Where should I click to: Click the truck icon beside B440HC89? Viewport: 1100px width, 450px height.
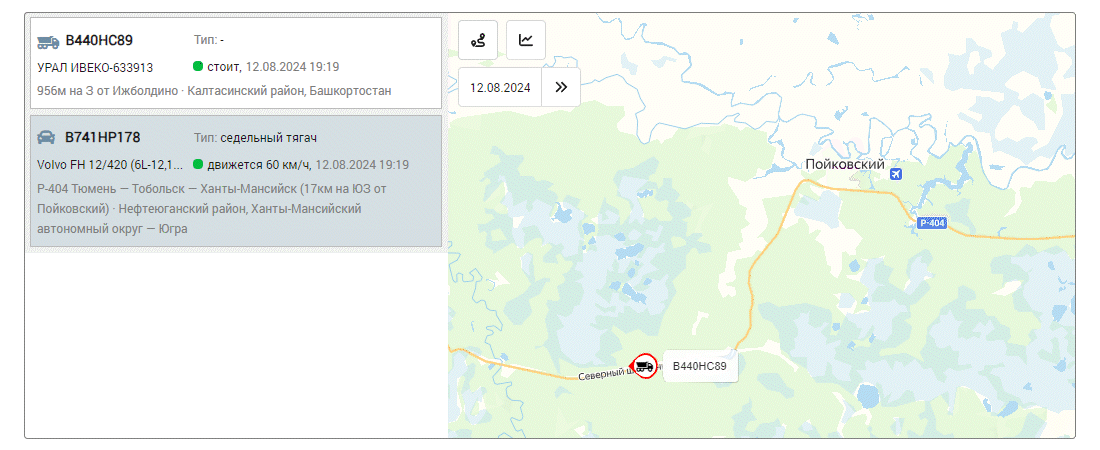coord(48,41)
